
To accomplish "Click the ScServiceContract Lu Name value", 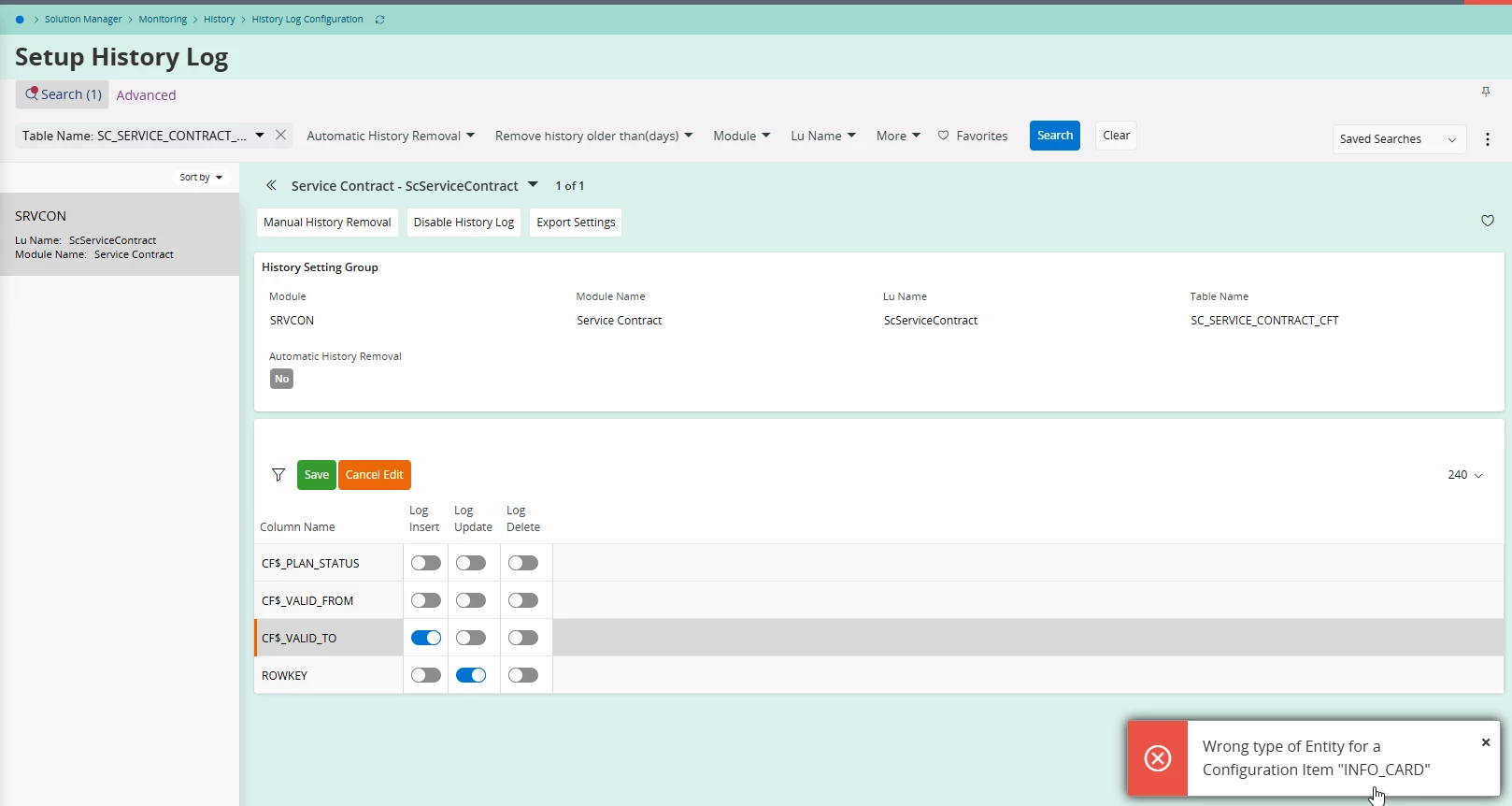I will click(931, 321).
